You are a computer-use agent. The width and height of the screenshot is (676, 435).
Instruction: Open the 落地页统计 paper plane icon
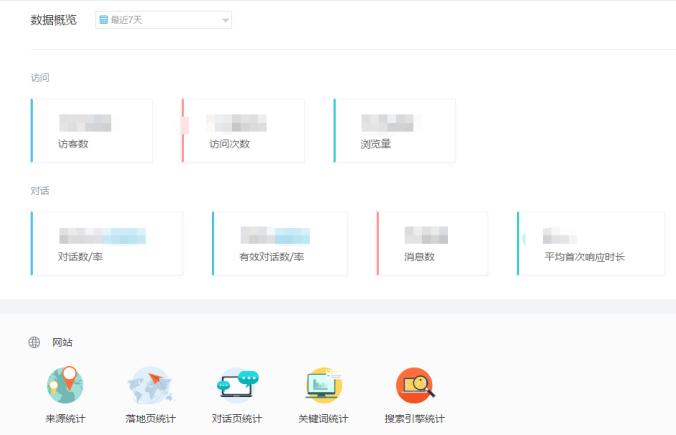150,385
